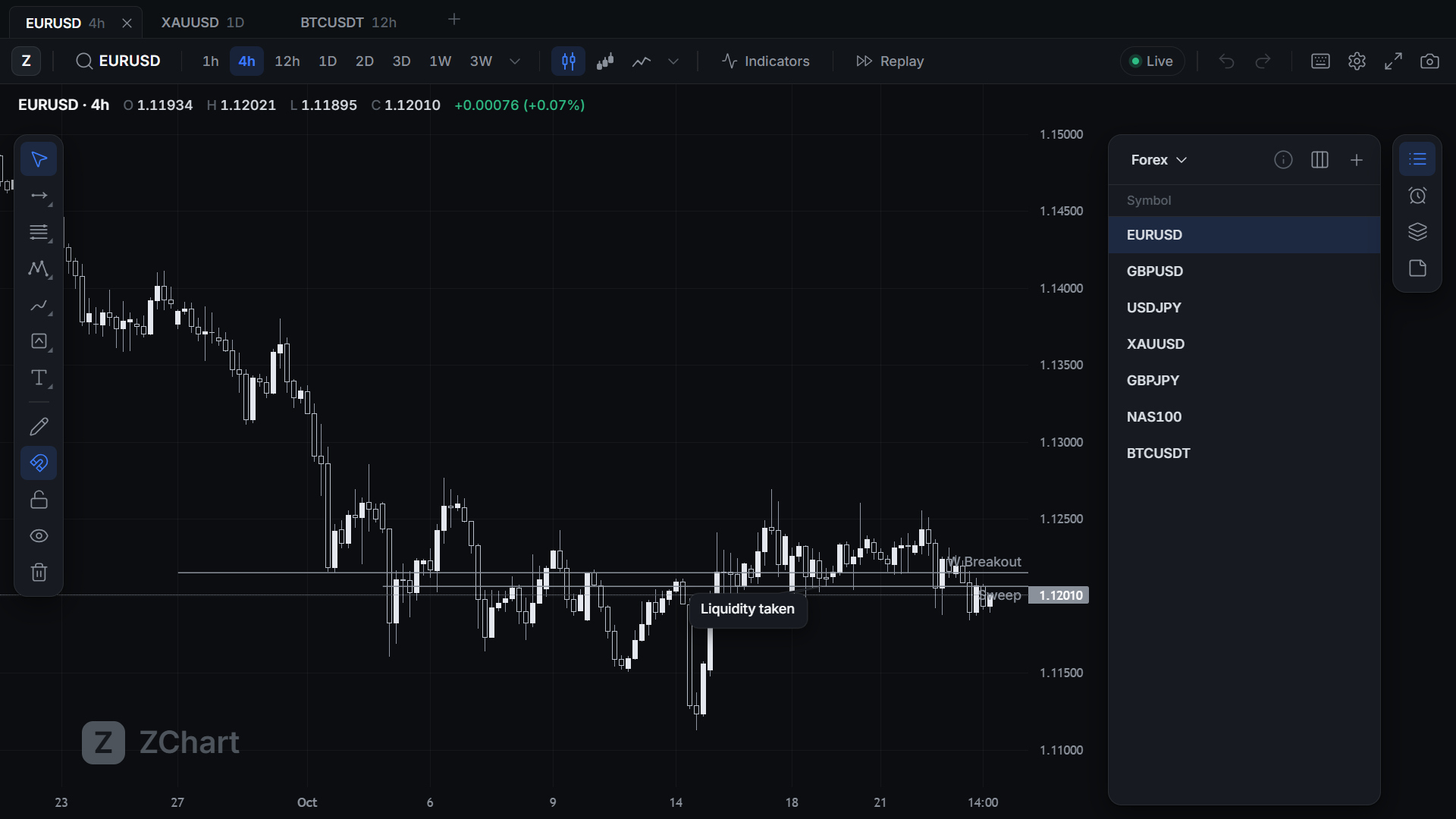Click the undo arrow
Screen dimensions: 1456x819
point(1226,61)
